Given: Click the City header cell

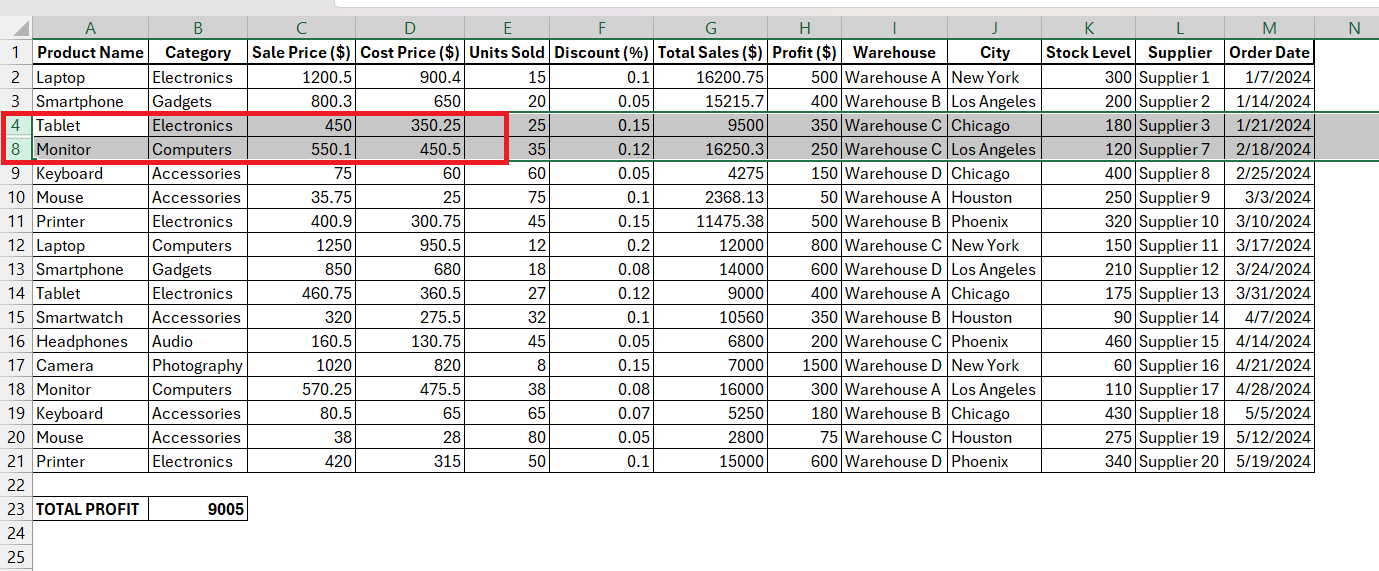Looking at the screenshot, I should coord(995,52).
